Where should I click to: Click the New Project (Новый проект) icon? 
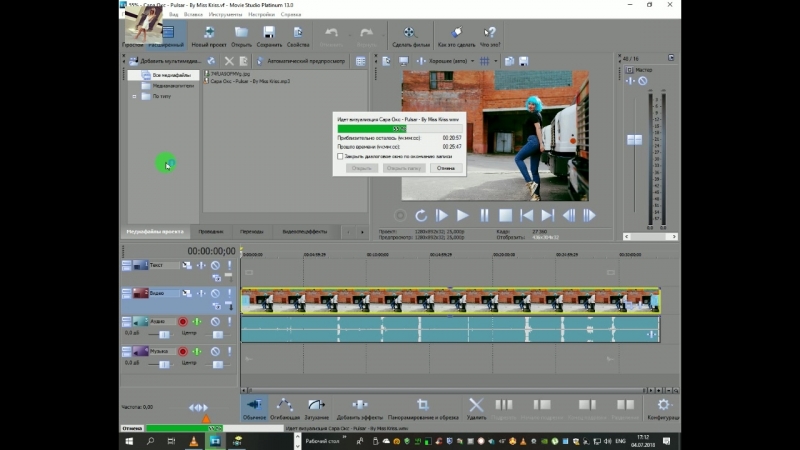[207, 34]
